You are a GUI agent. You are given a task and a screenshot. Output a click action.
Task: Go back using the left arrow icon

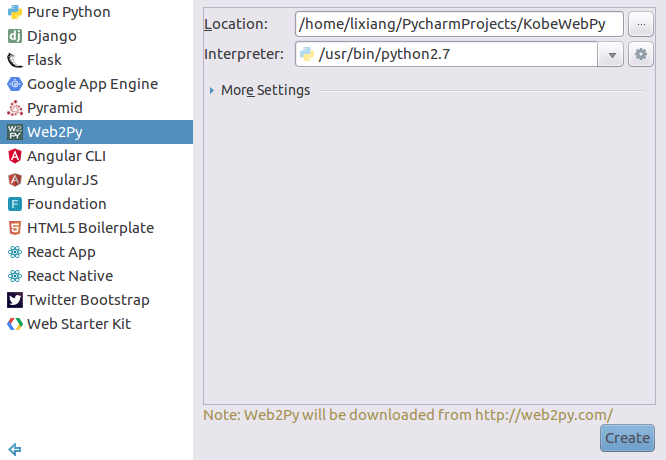point(15,449)
